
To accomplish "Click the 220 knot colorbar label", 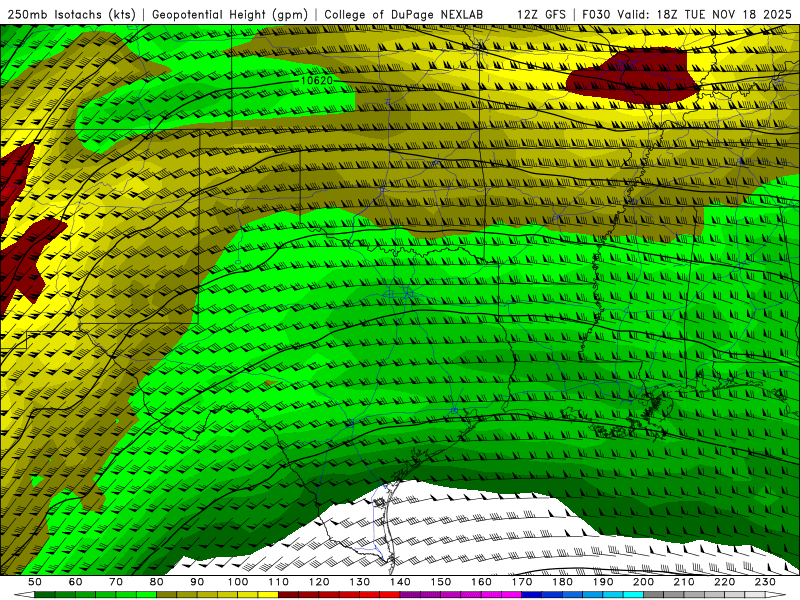I will [725, 582].
